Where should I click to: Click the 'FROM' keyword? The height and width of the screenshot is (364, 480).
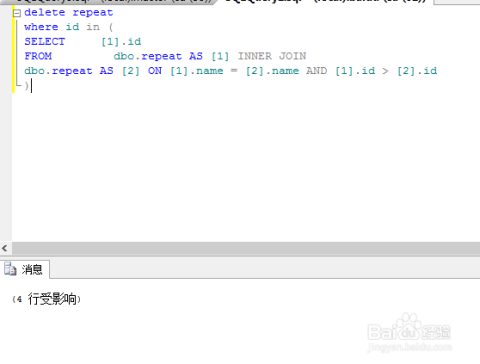38,56
